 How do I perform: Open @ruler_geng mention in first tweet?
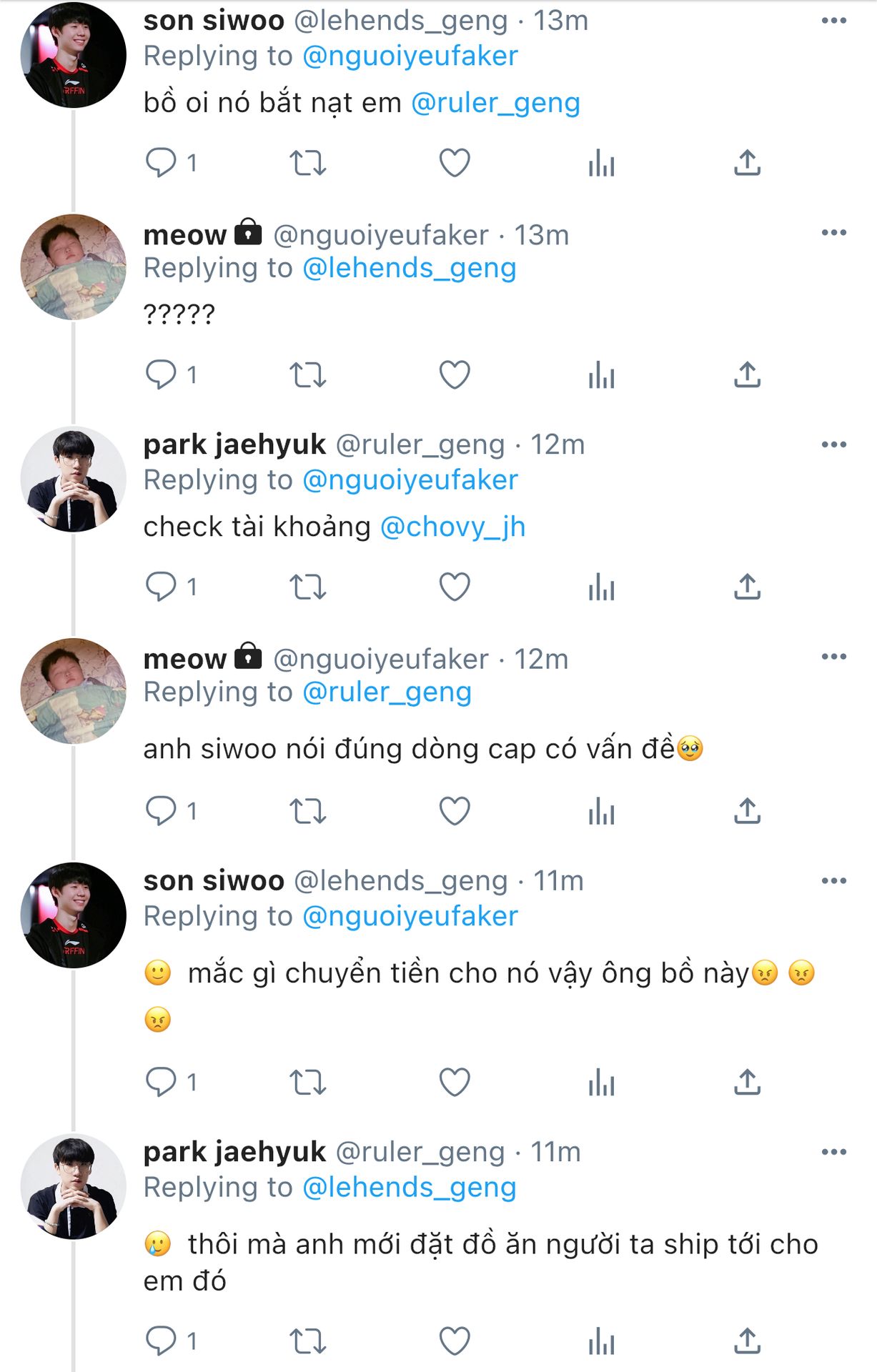point(495,103)
